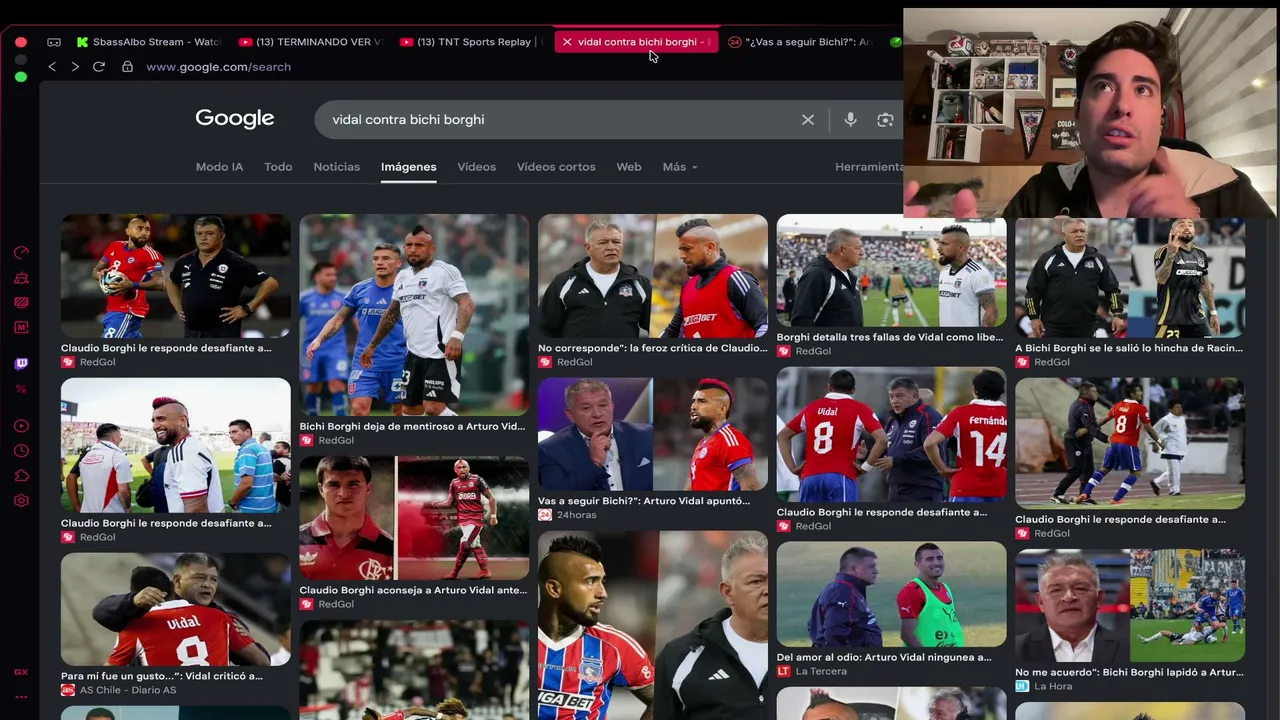Open image of Vidal 8 and Fernández 14

coord(892,435)
